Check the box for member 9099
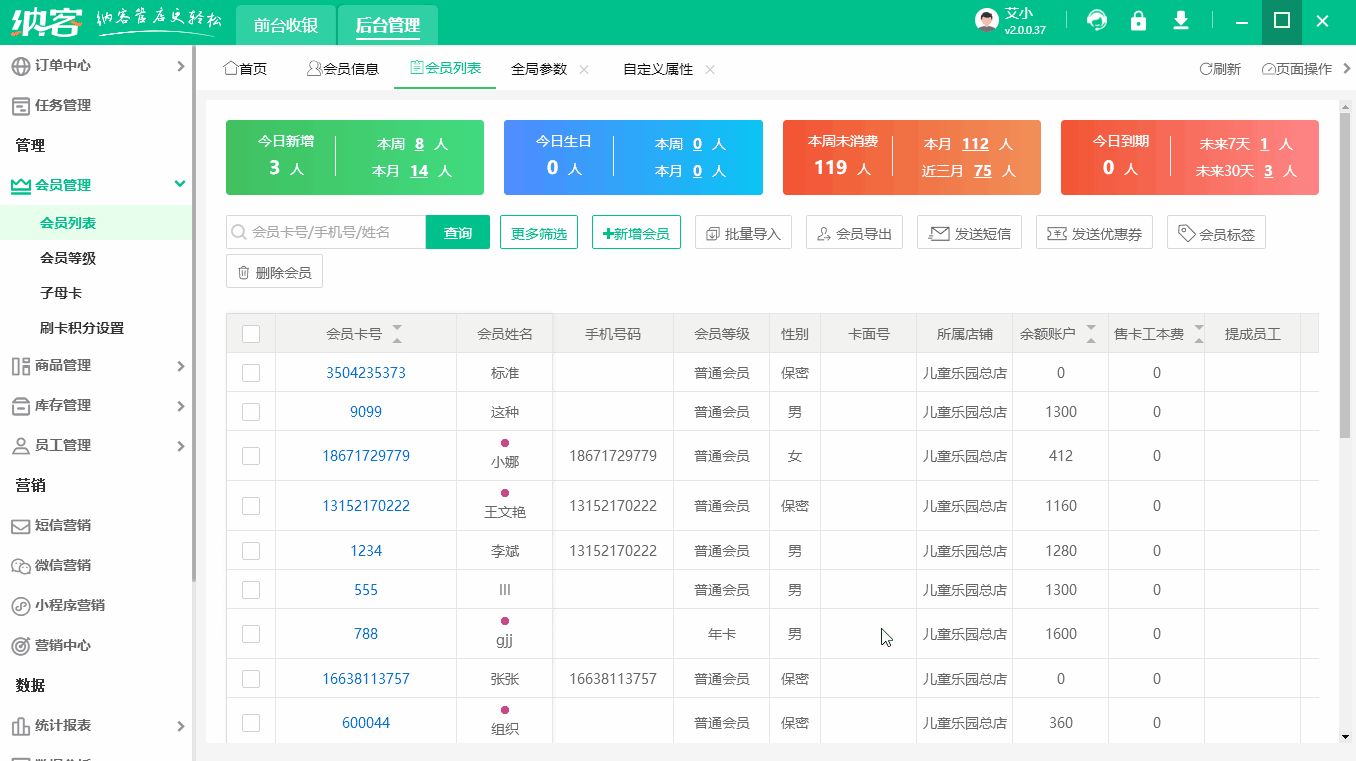Screen dimensions: 1356x761 pyautogui.click(x=251, y=412)
